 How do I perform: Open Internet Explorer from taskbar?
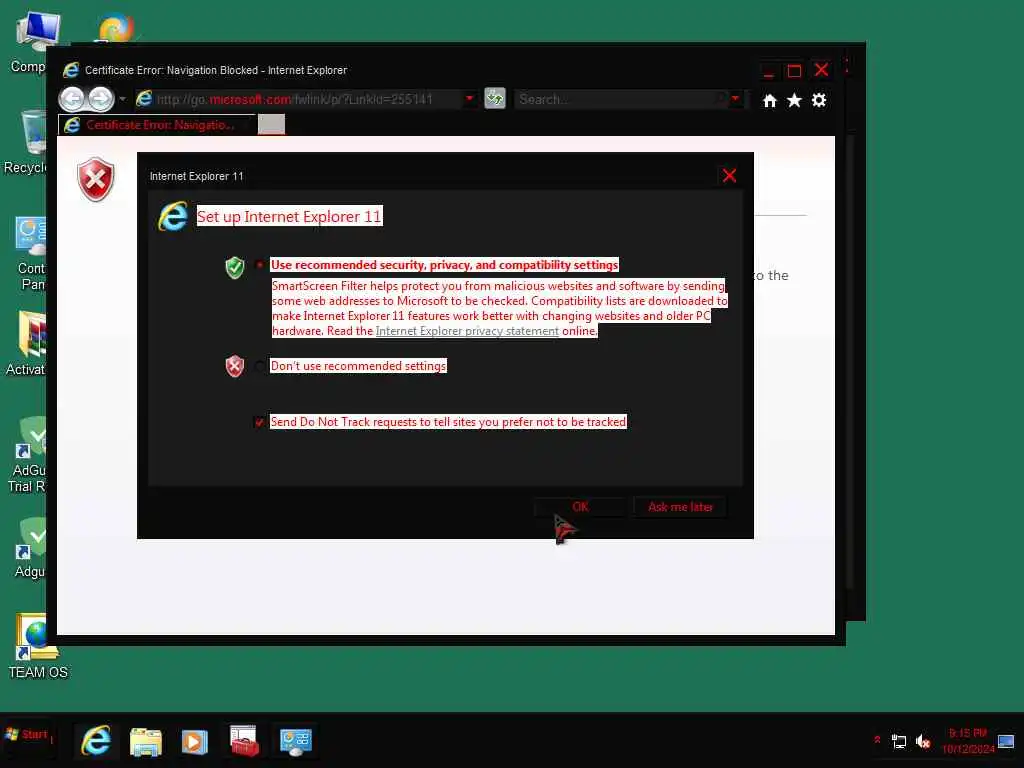pyautogui.click(x=96, y=741)
